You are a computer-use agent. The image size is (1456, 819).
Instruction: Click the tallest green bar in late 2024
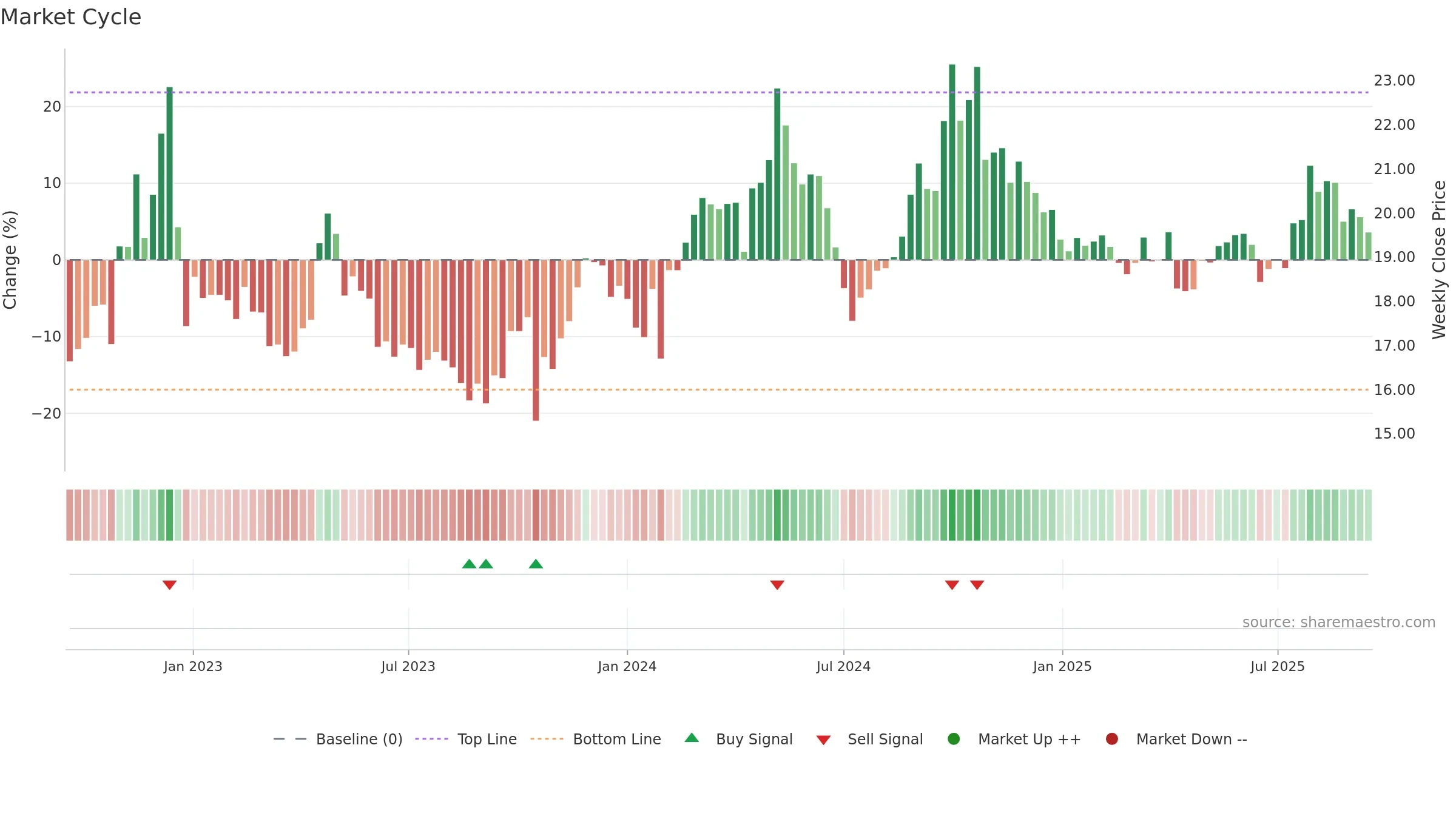952,162
